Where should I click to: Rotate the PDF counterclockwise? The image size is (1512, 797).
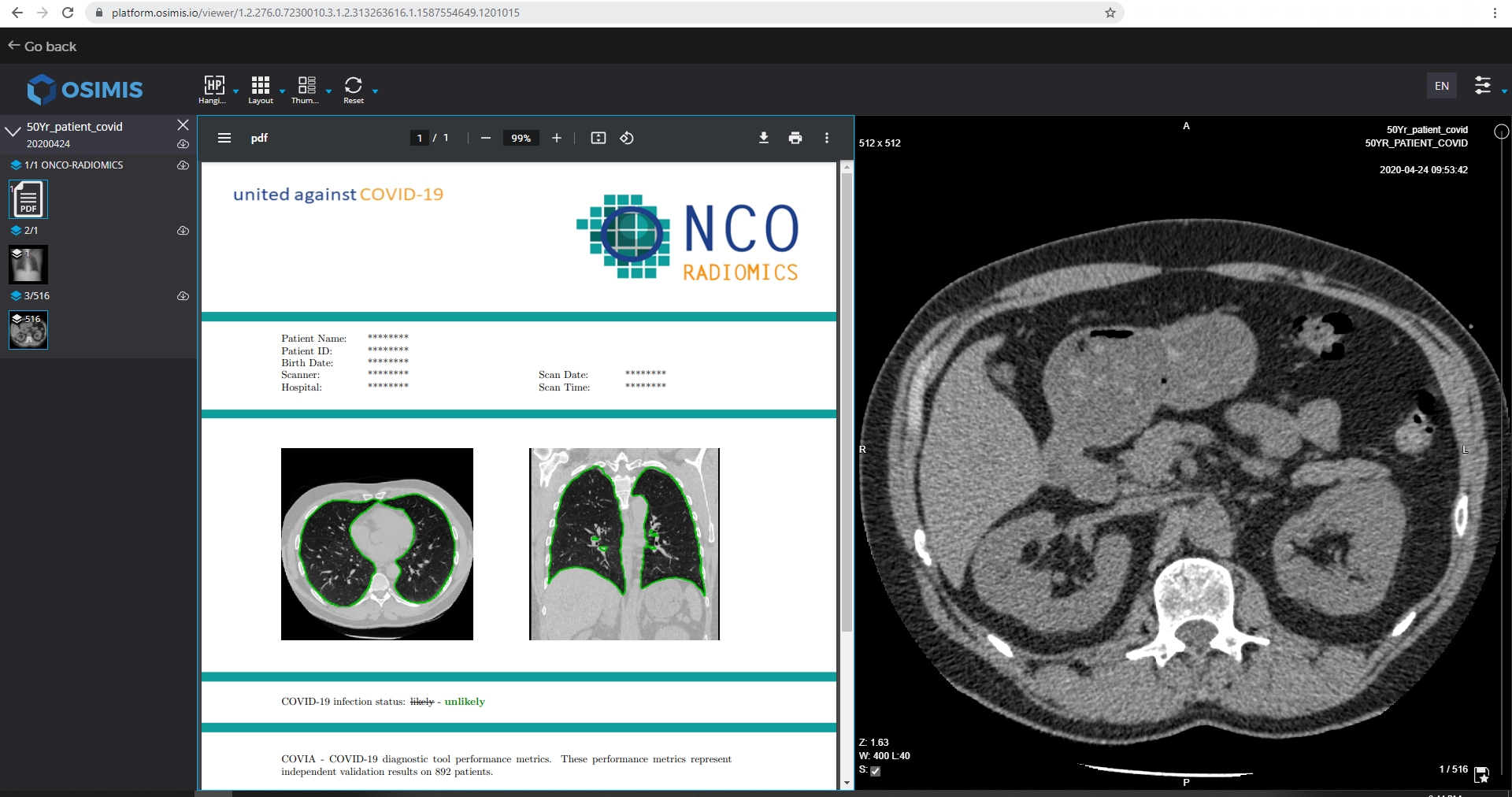(627, 138)
